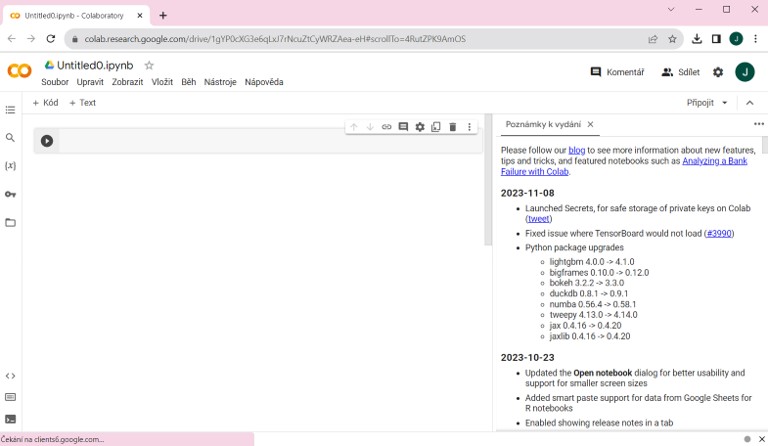The width and height of the screenshot is (768, 446).
Task: Open the tweet link
Action: (539, 219)
